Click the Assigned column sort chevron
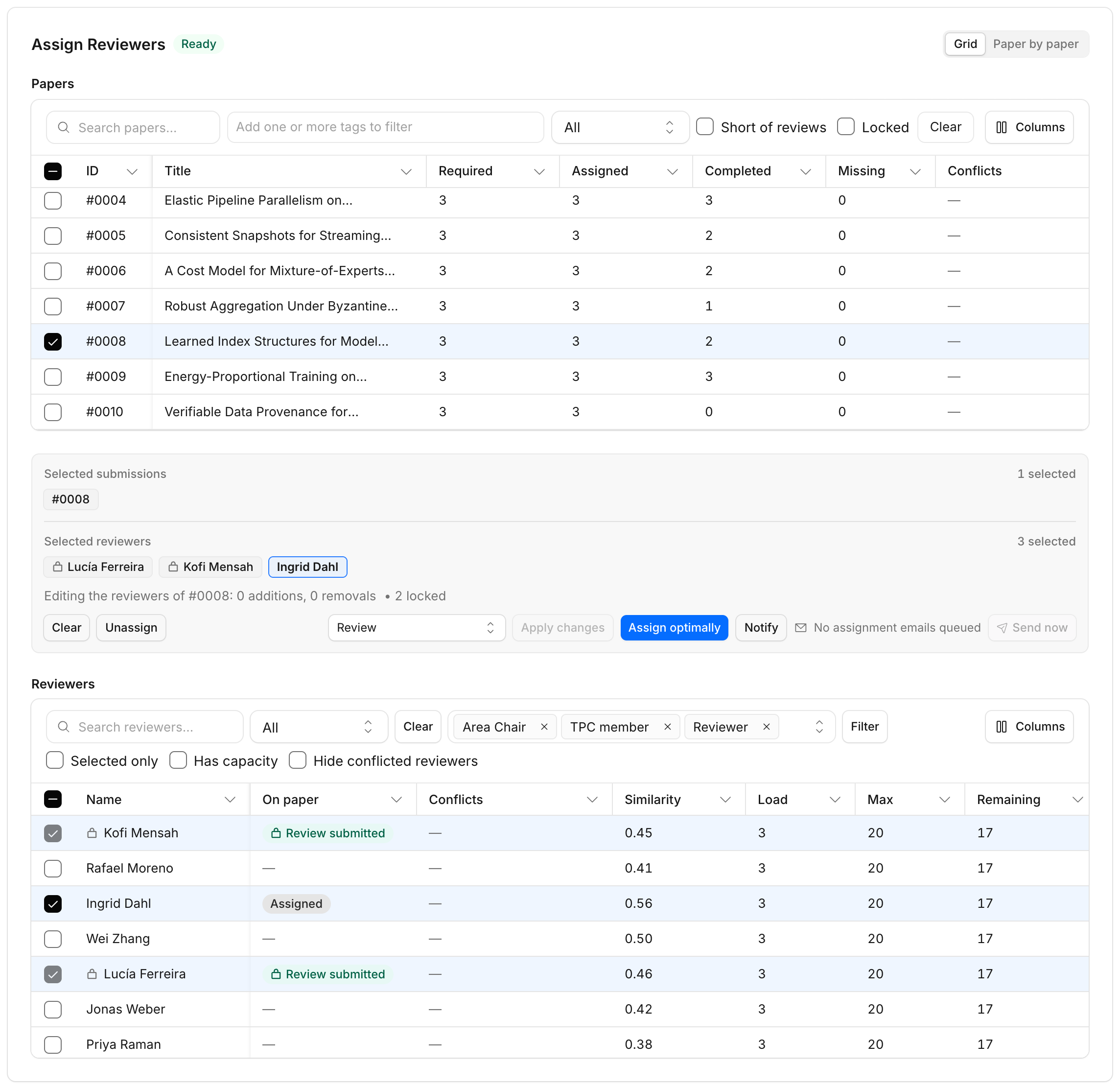The height and width of the screenshot is (1089, 1120). tap(673, 171)
